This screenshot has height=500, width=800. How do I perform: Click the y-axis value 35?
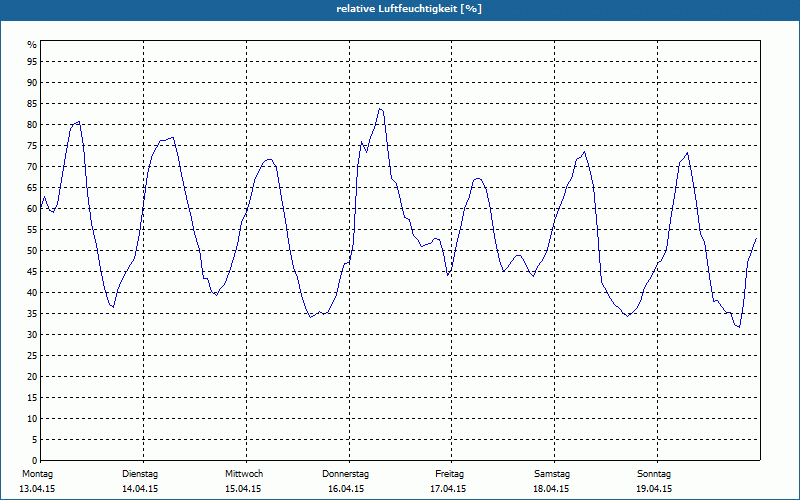pyautogui.click(x=32, y=314)
